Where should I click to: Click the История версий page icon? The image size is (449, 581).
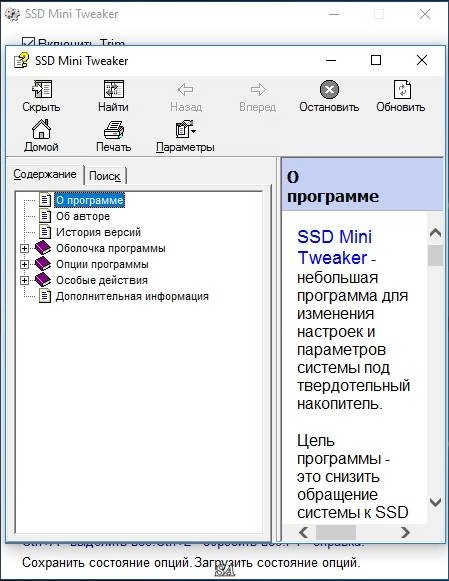click(x=45, y=232)
